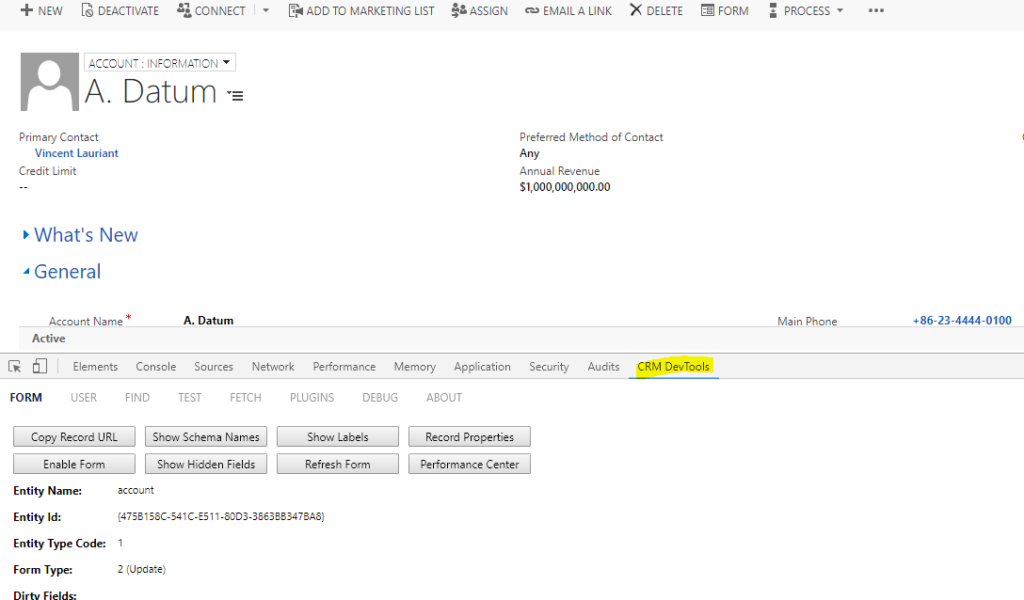1024x600 pixels.
Task: Switch to the Audits DevTools tab
Action: click(x=603, y=367)
